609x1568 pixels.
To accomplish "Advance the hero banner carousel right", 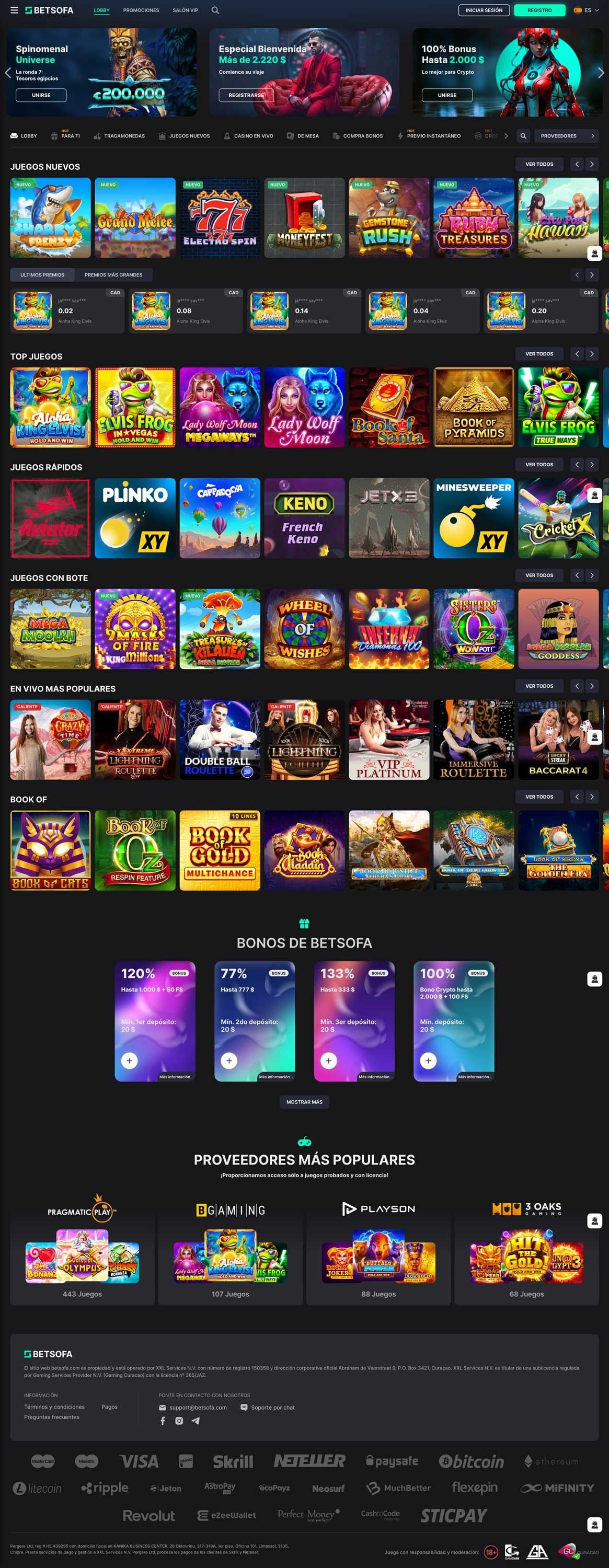I will coord(601,73).
